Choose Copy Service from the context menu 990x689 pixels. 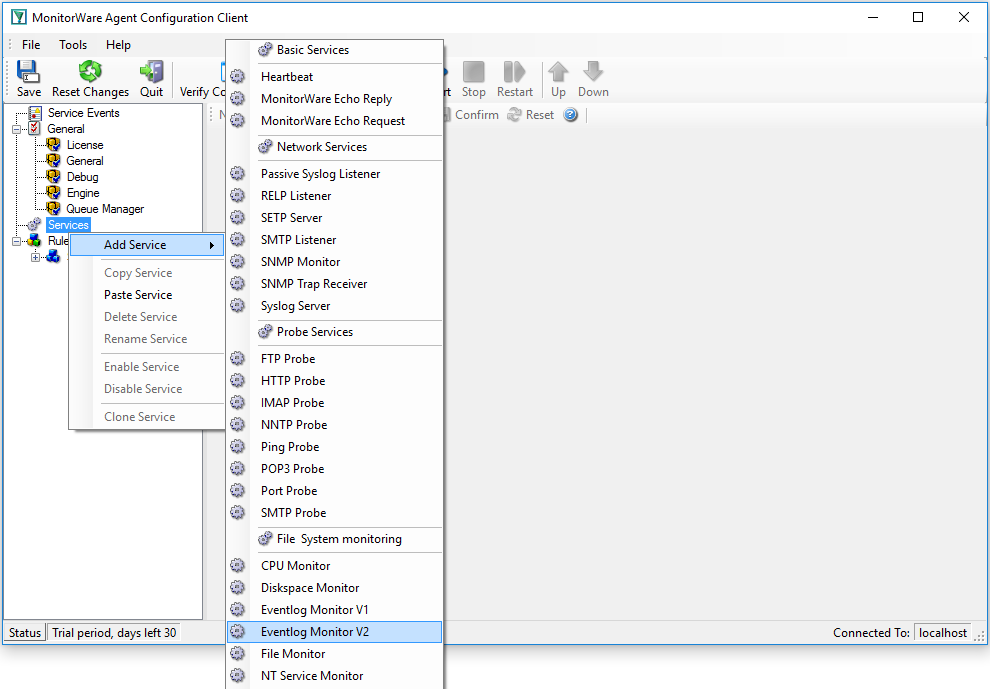pyautogui.click(x=147, y=273)
